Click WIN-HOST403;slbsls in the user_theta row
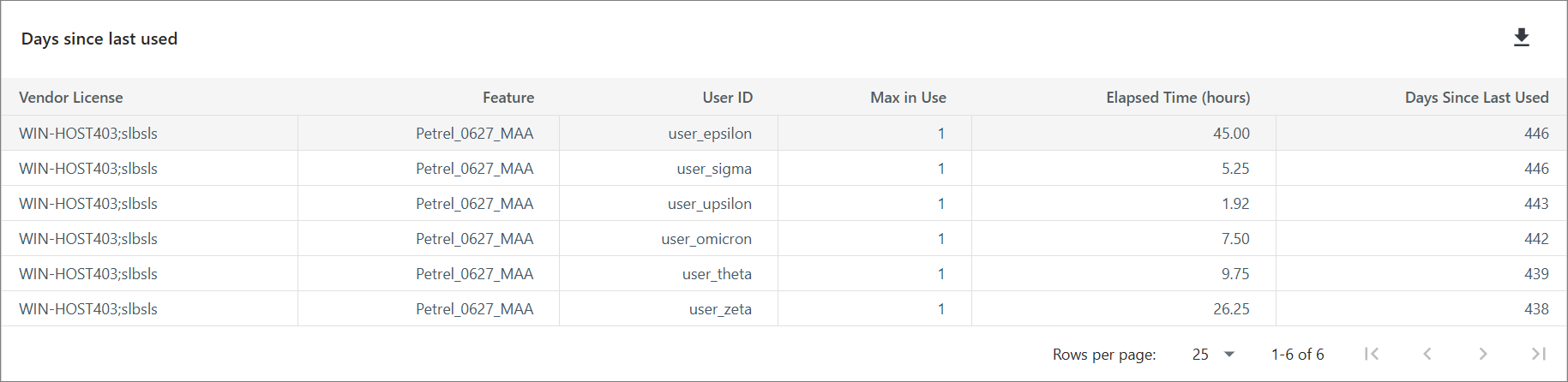Image resolution: width=1568 pixels, height=382 pixels. (88, 274)
